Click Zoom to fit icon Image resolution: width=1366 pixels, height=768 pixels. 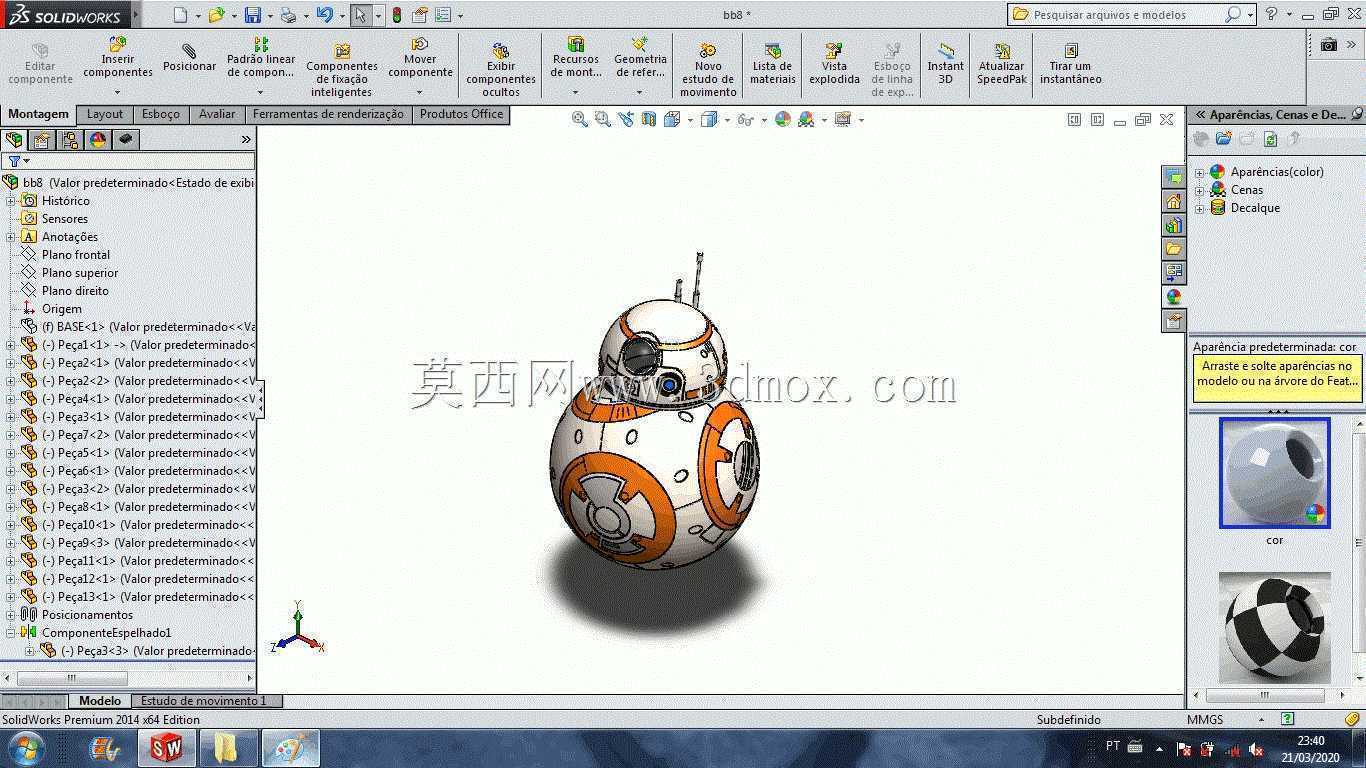(x=579, y=119)
